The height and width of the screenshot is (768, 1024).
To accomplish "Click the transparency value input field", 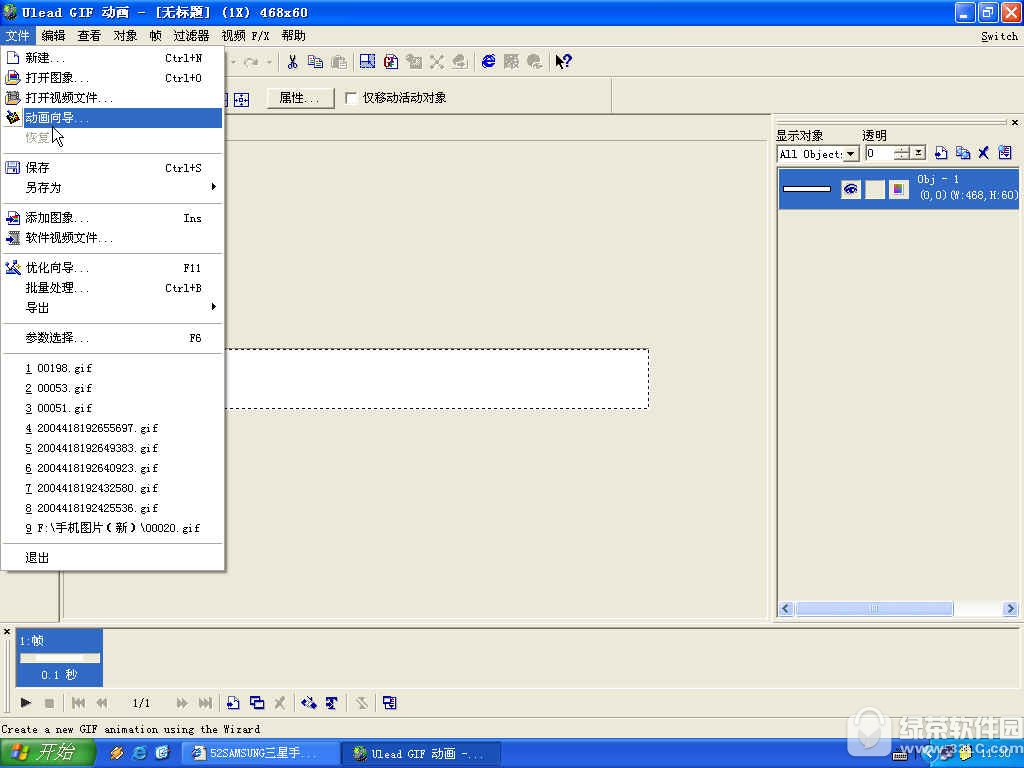I will [x=880, y=153].
